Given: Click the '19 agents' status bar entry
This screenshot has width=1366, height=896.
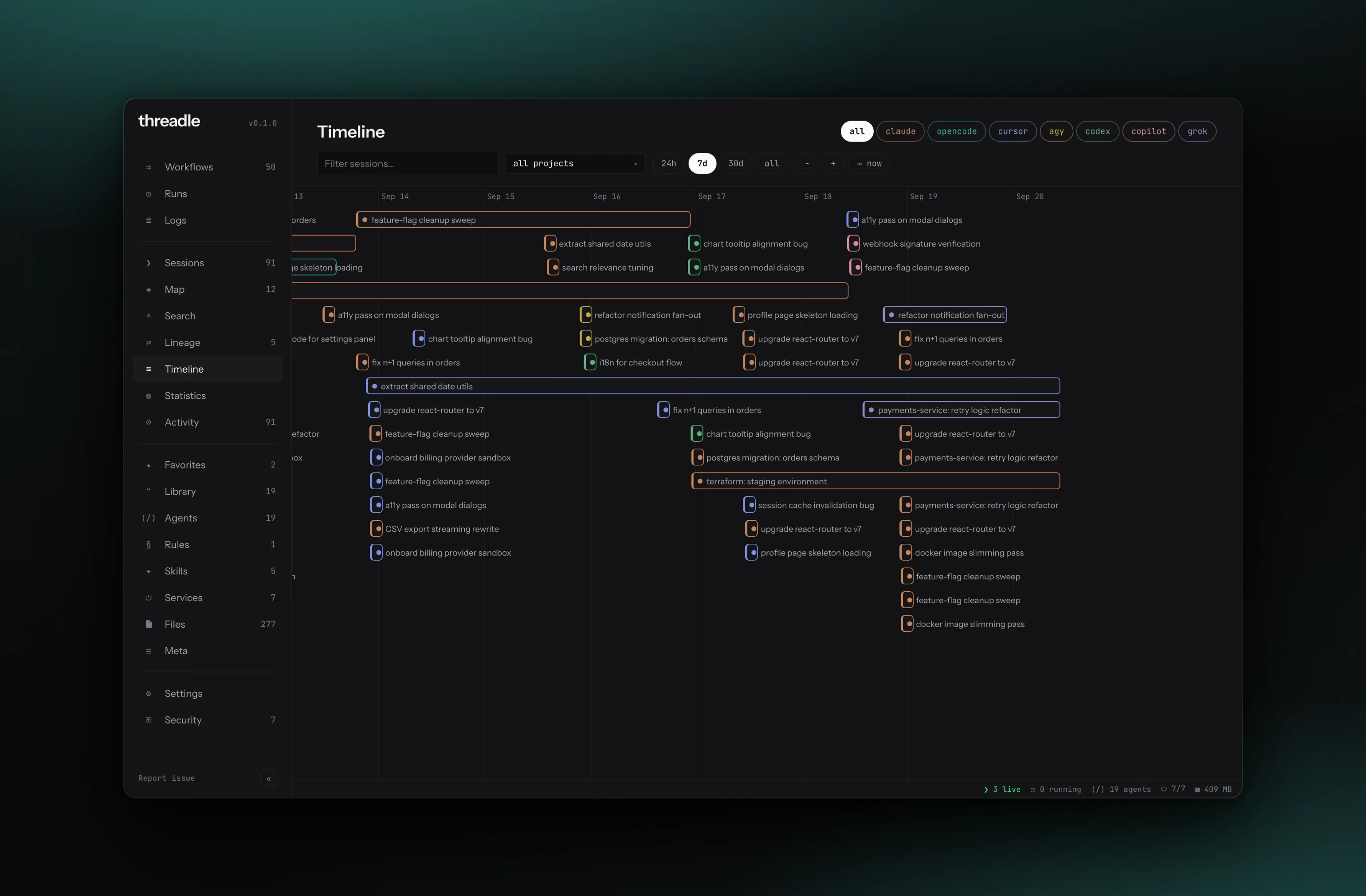Looking at the screenshot, I should 1121,790.
